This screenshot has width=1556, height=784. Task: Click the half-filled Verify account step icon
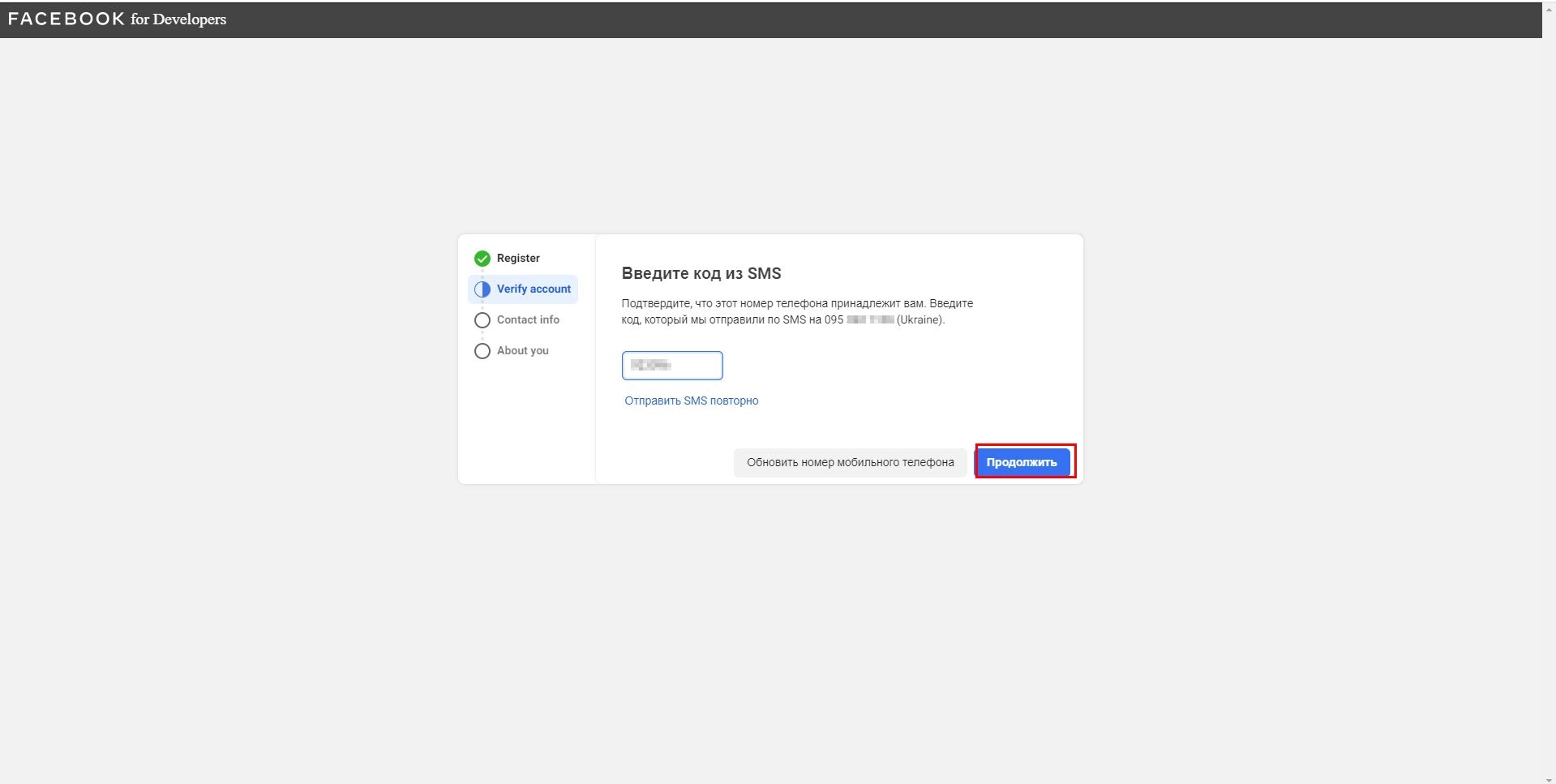(482, 289)
